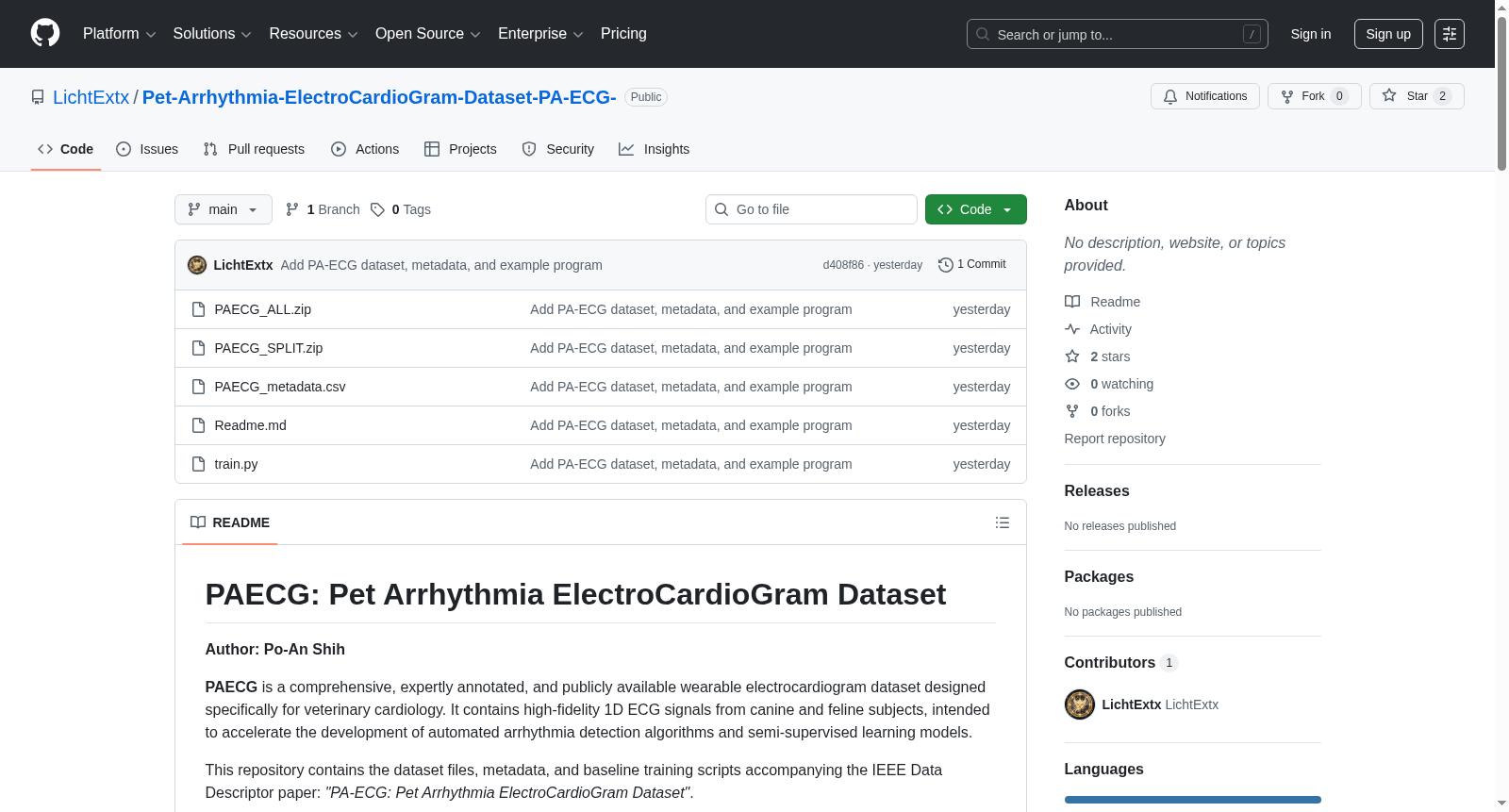The width and height of the screenshot is (1509, 812).
Task: Expand the Solutions menu
Action: (212, 34)
